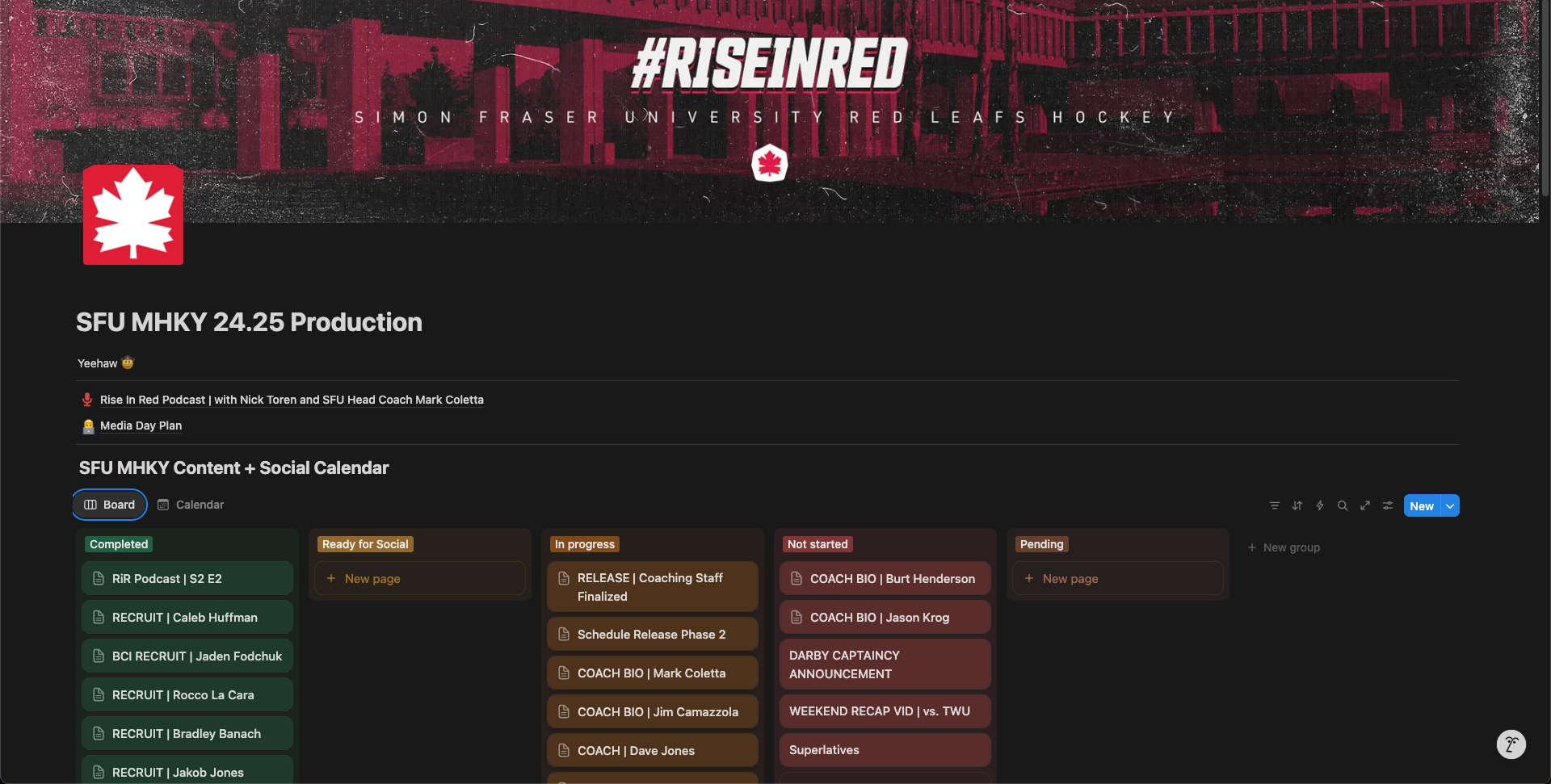The height and width of the screenshot is (784, 1551).
Task: Click the Completed group label
Action: tap(119, 544)
